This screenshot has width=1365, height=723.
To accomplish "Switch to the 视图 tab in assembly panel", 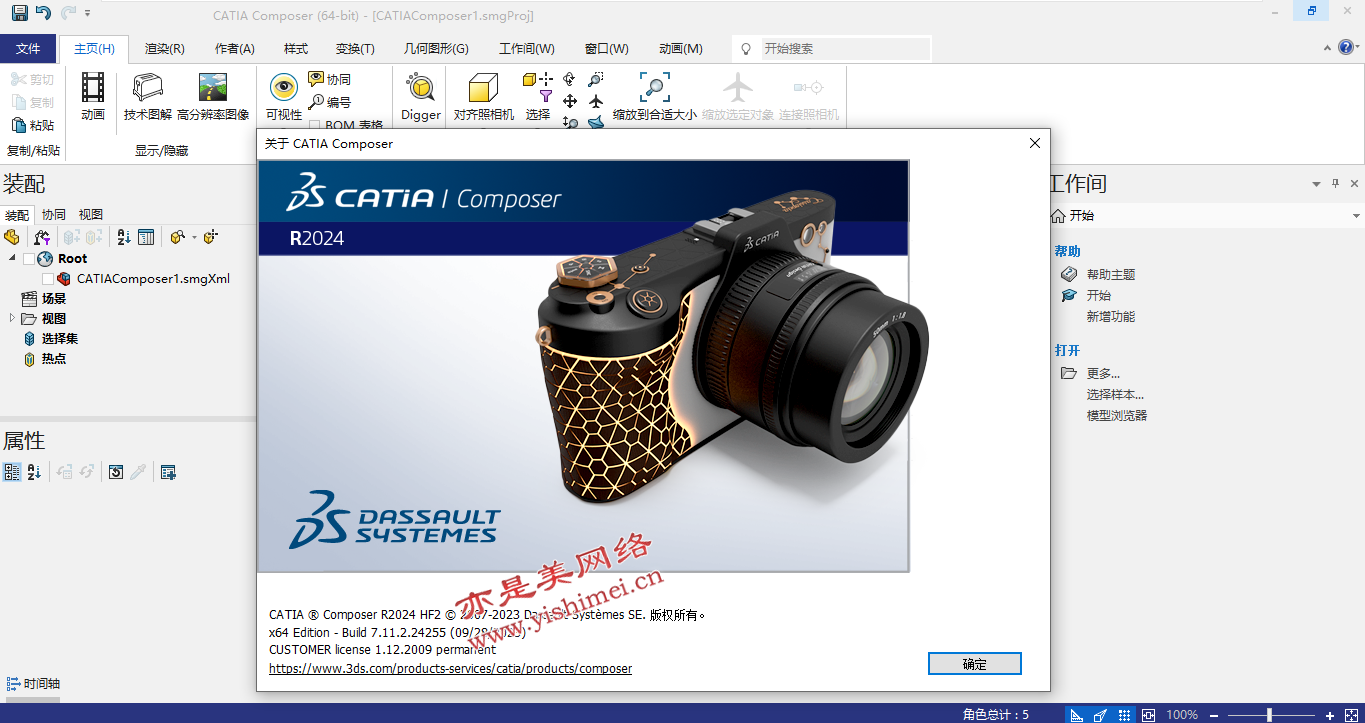I will 91,214.
